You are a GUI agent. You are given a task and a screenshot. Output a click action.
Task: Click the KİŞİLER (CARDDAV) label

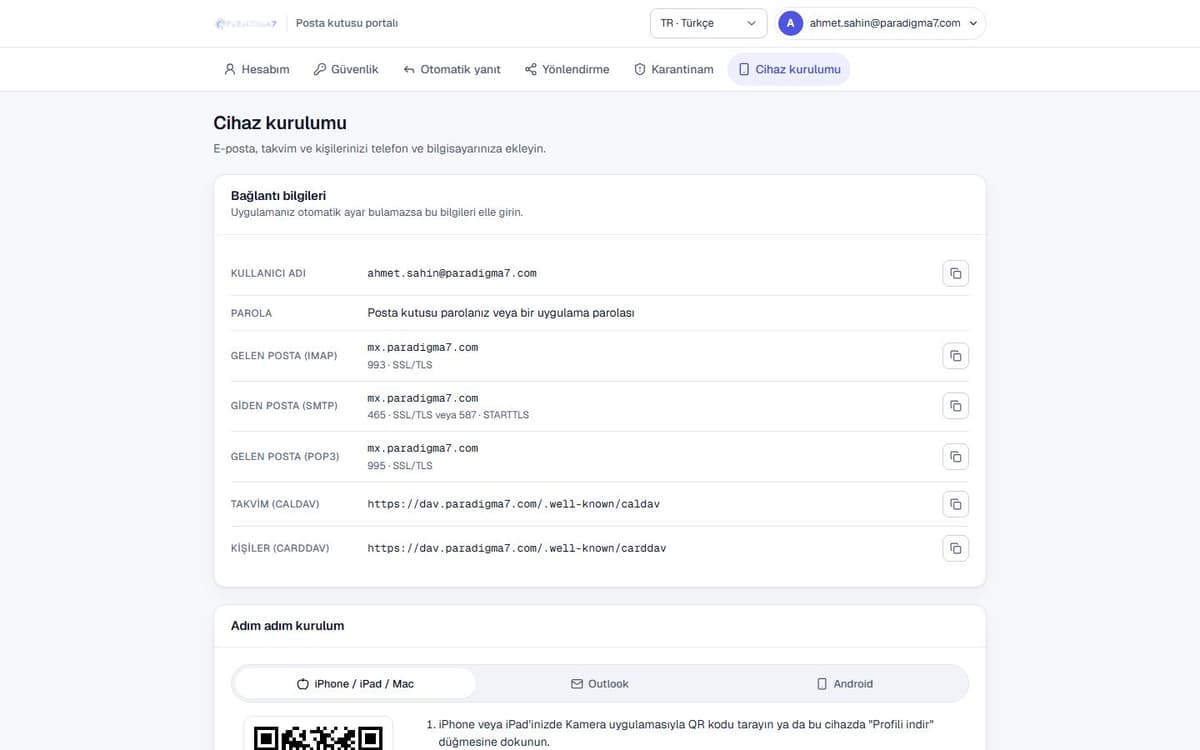pos(280,548)
